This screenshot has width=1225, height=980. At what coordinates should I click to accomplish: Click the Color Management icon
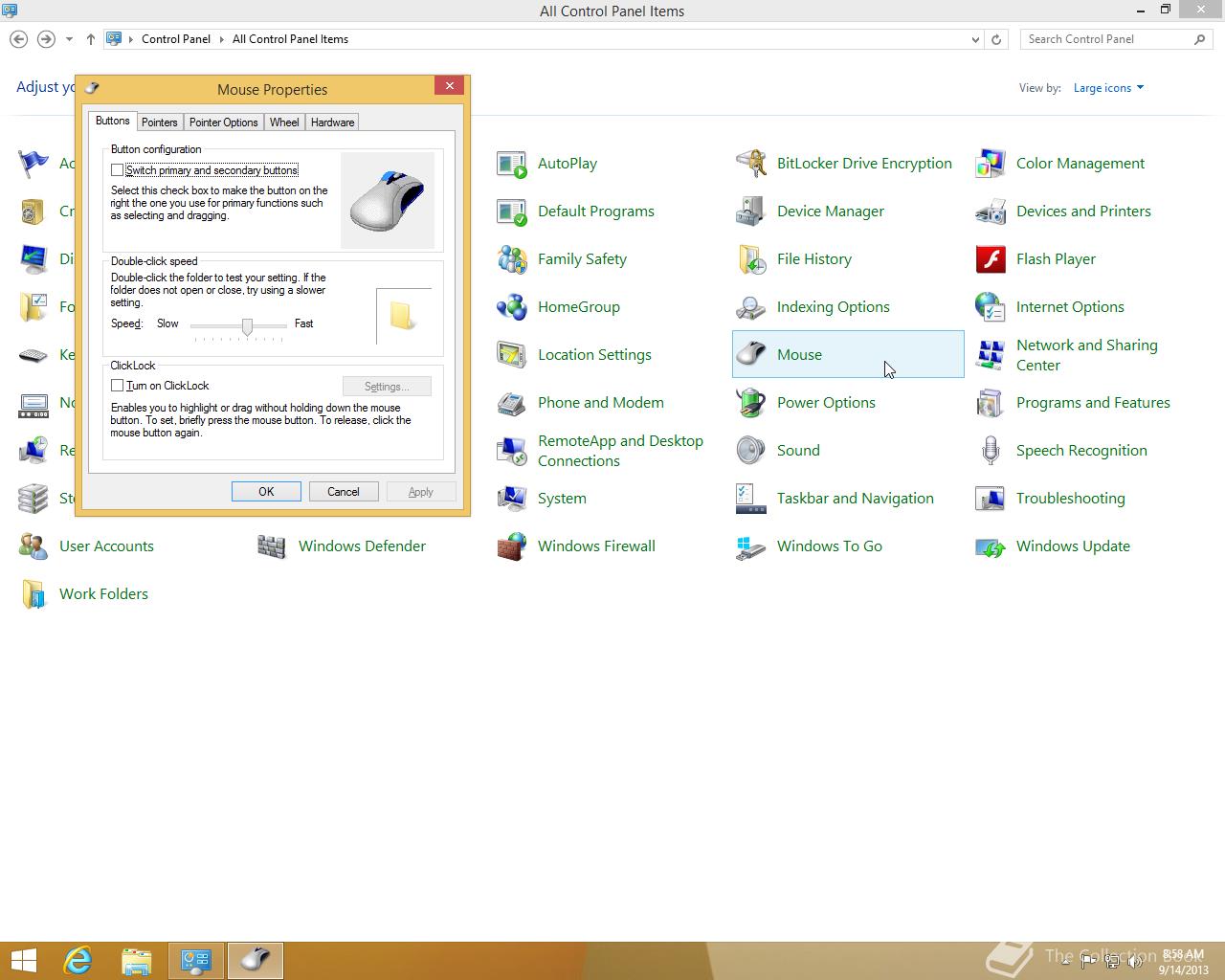click(991, 164)
